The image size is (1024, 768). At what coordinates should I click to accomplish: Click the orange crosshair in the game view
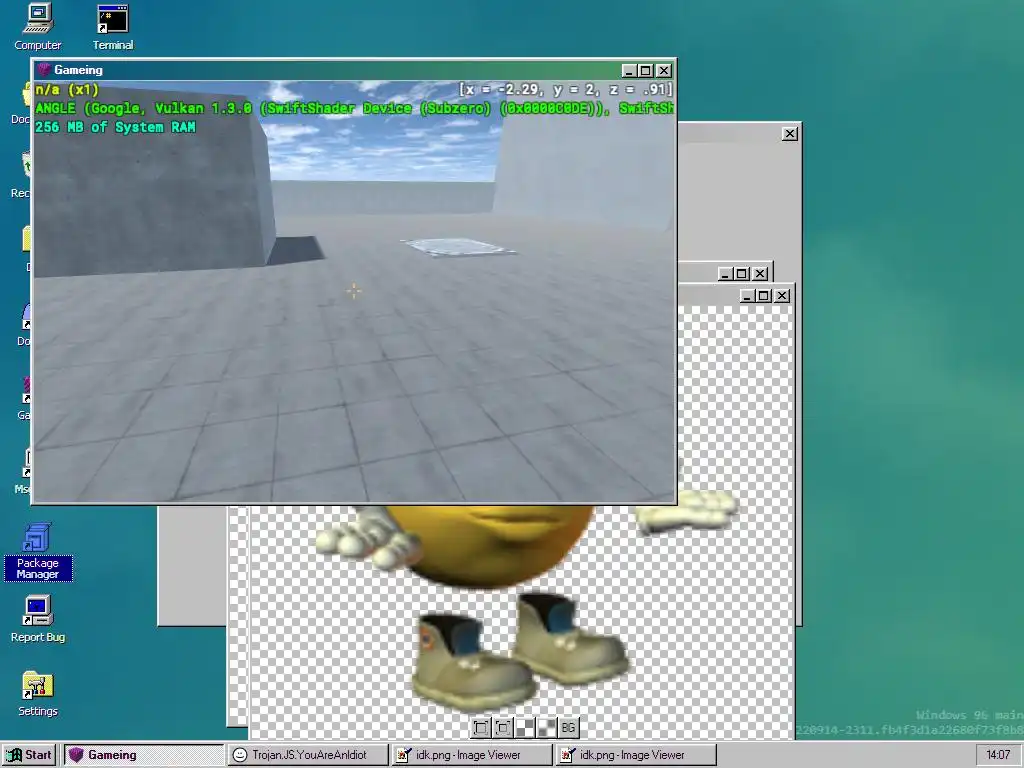(x=353, y=291)
